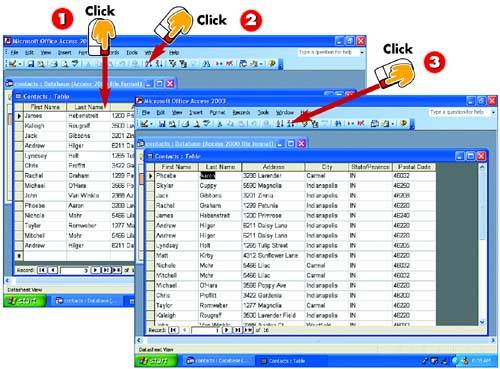Click Sort Ascending icon in front Access window
Viewport: 500px width, 369px height.
coord(280,124)
